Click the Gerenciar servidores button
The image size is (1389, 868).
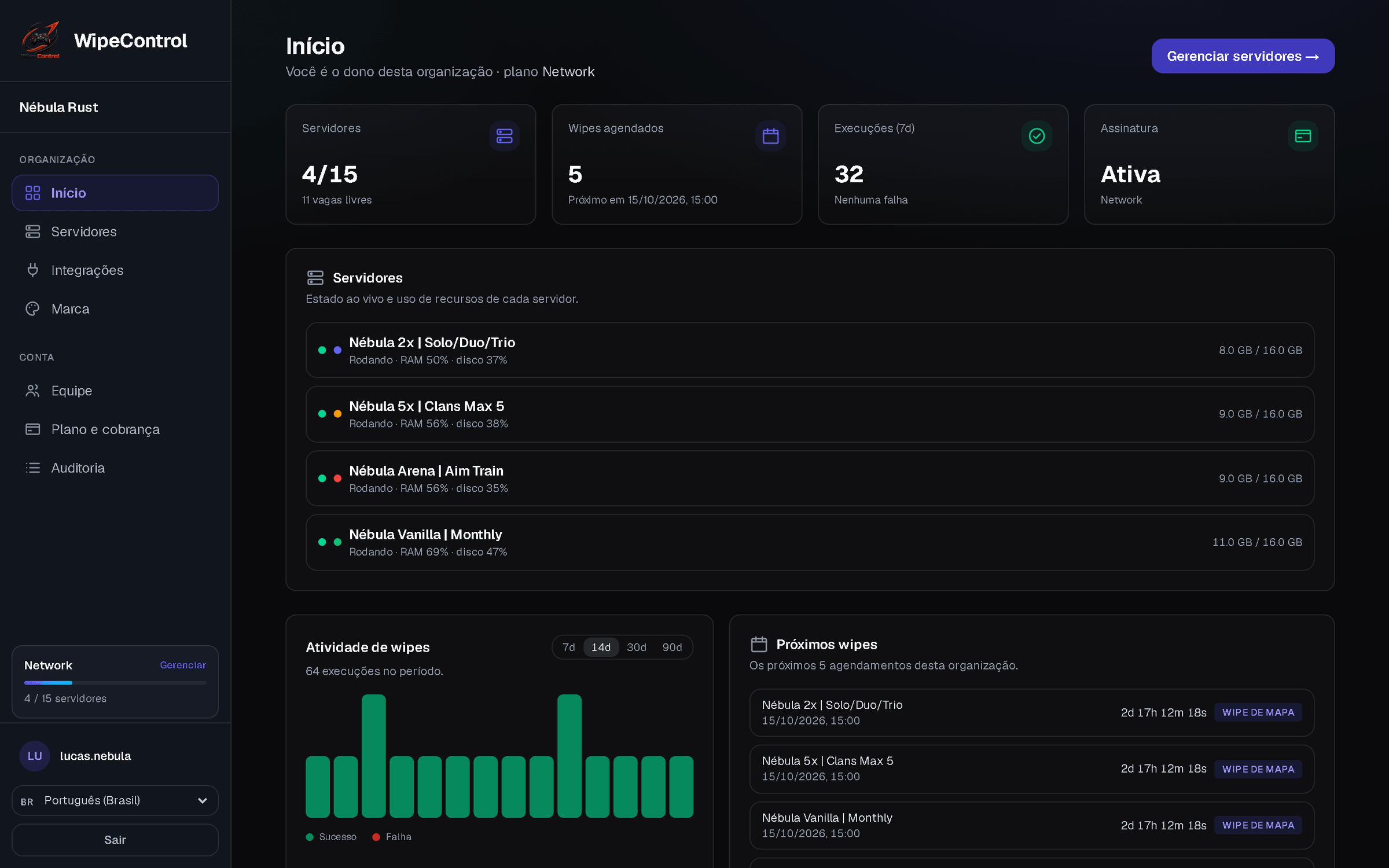(x=1243, y=56)
